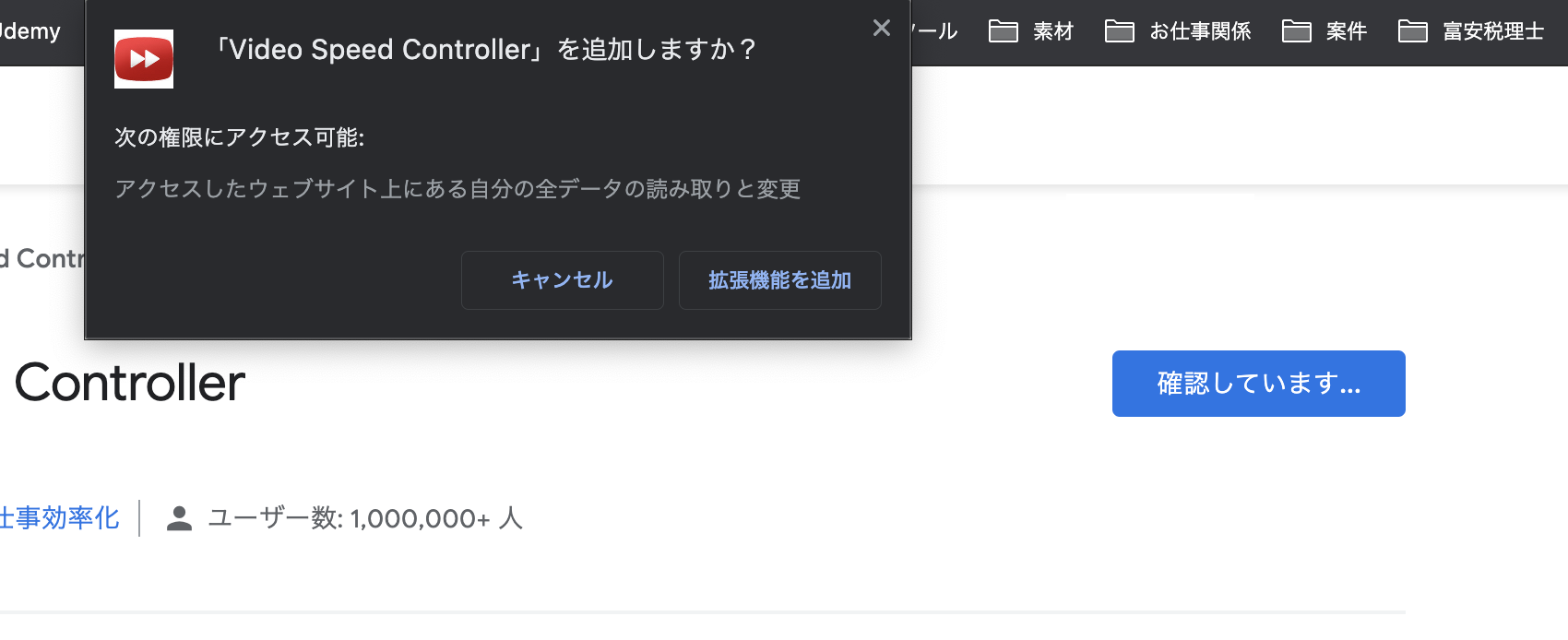Open the 富安税理士 bookmark folder
Screen dimensions: 1568x640
[1471, 31]
